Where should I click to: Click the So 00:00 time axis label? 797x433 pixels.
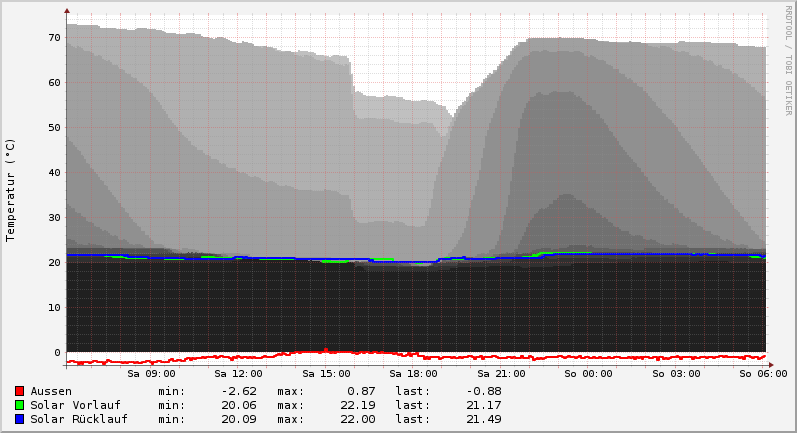coord(589,374)
